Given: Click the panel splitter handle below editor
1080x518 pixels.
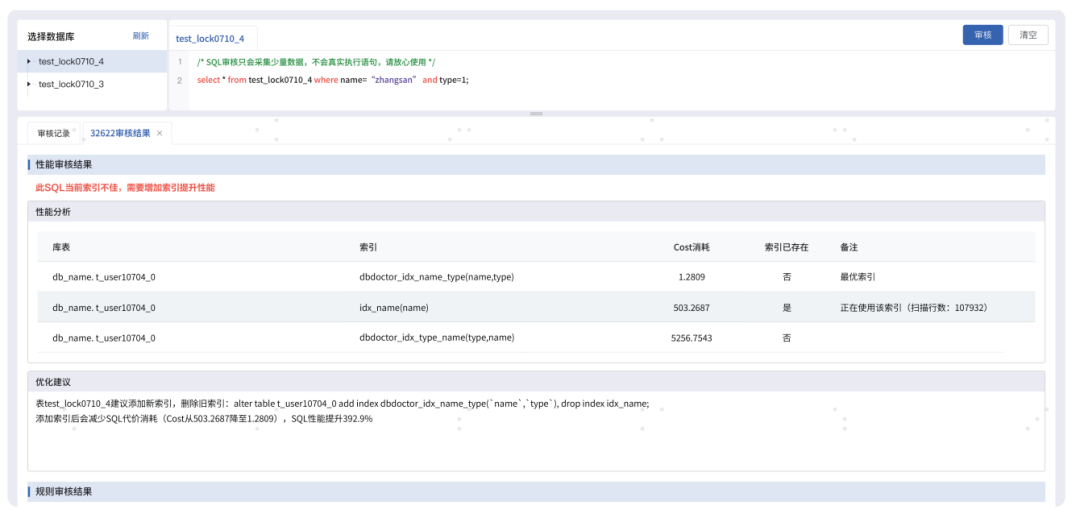Looking at the screenshot, I should (537, 114).
